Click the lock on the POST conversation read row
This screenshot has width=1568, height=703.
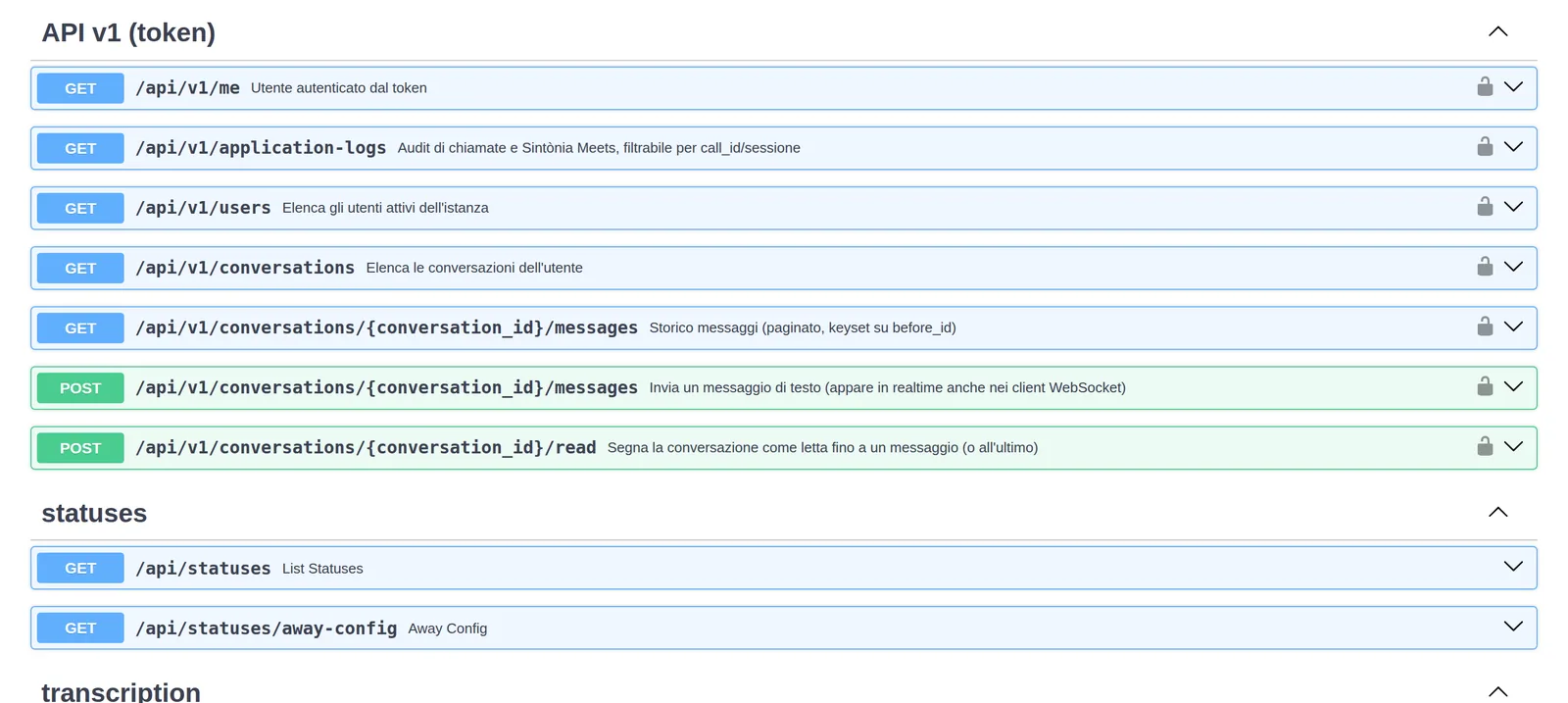pos(1485,445)
